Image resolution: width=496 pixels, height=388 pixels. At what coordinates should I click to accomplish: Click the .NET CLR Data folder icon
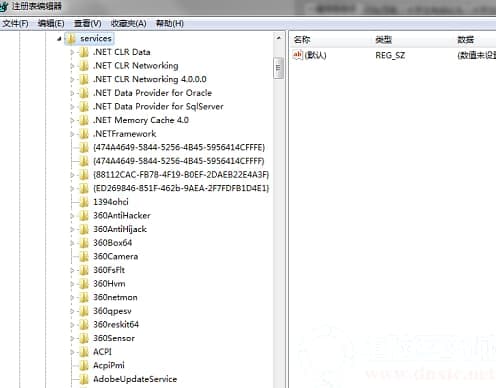coord(84,52)
